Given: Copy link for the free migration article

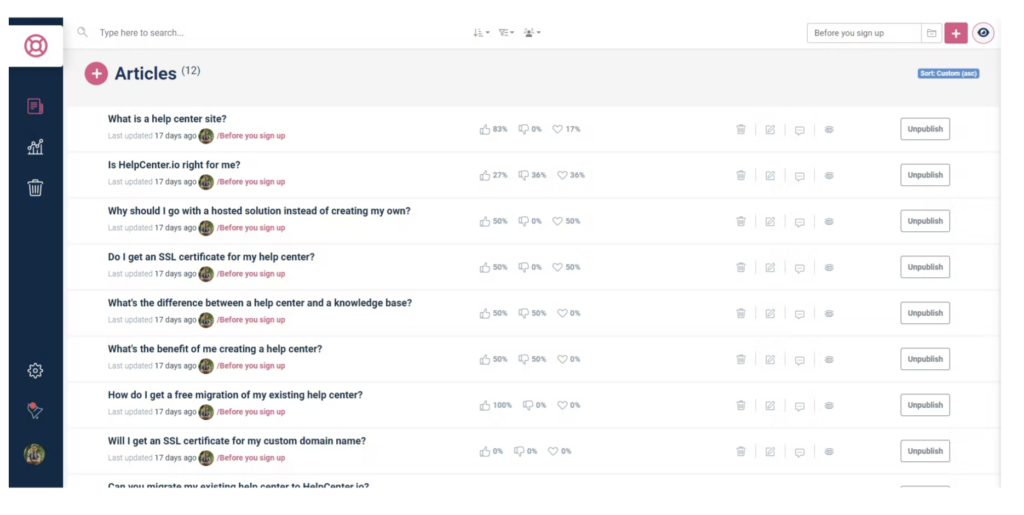Looking at the screenshot, I should 829,405.
